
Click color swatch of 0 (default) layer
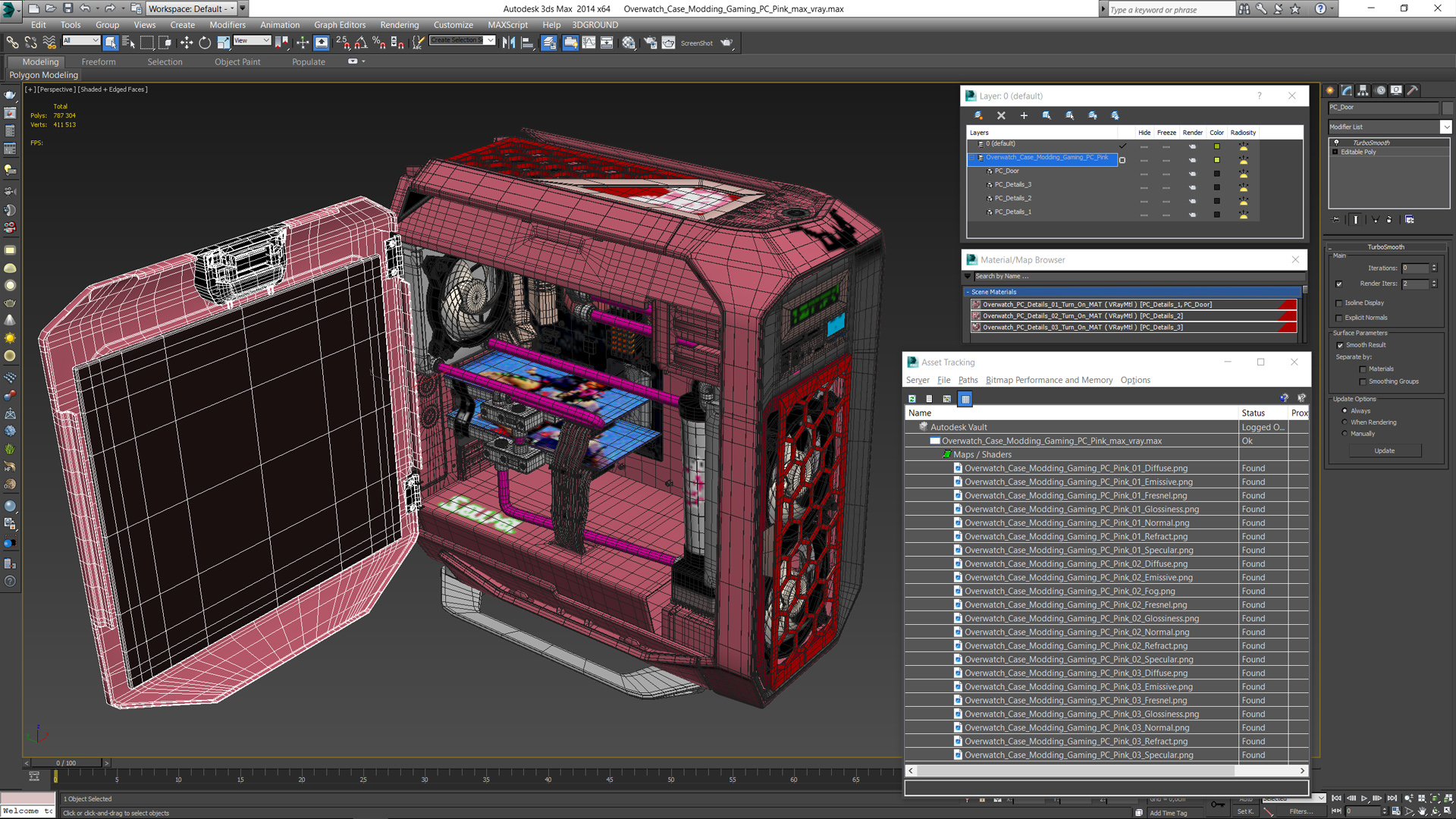click(1216, 146)
